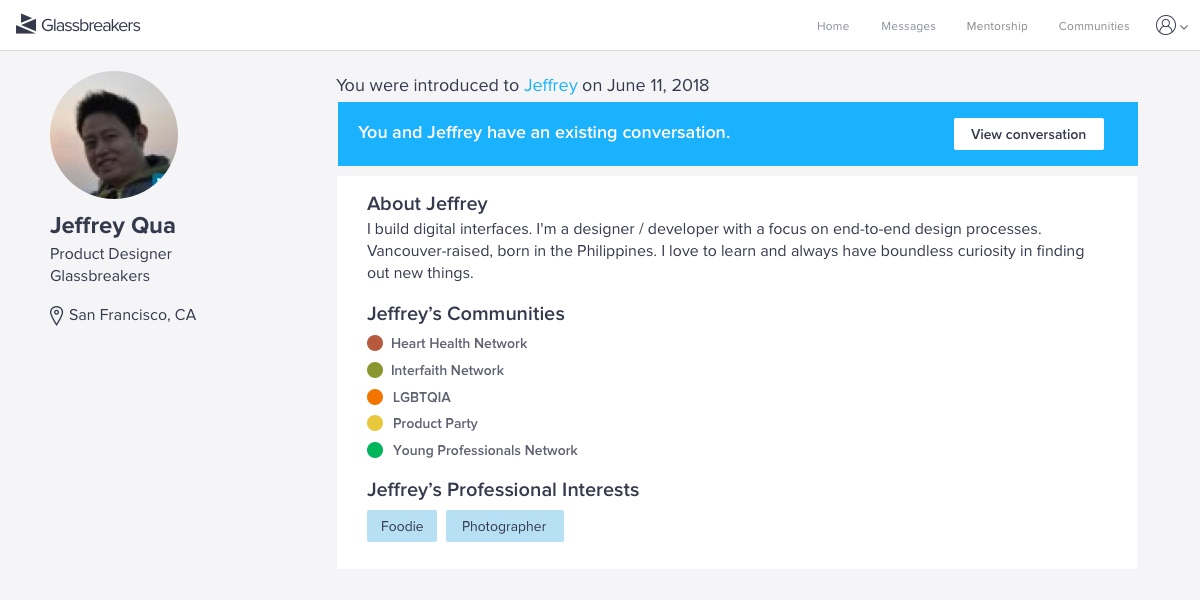The width and height of the screenshot is (1200, 600).
Task: Click the Interfaith Network olive dot
Action: (375, 370)
